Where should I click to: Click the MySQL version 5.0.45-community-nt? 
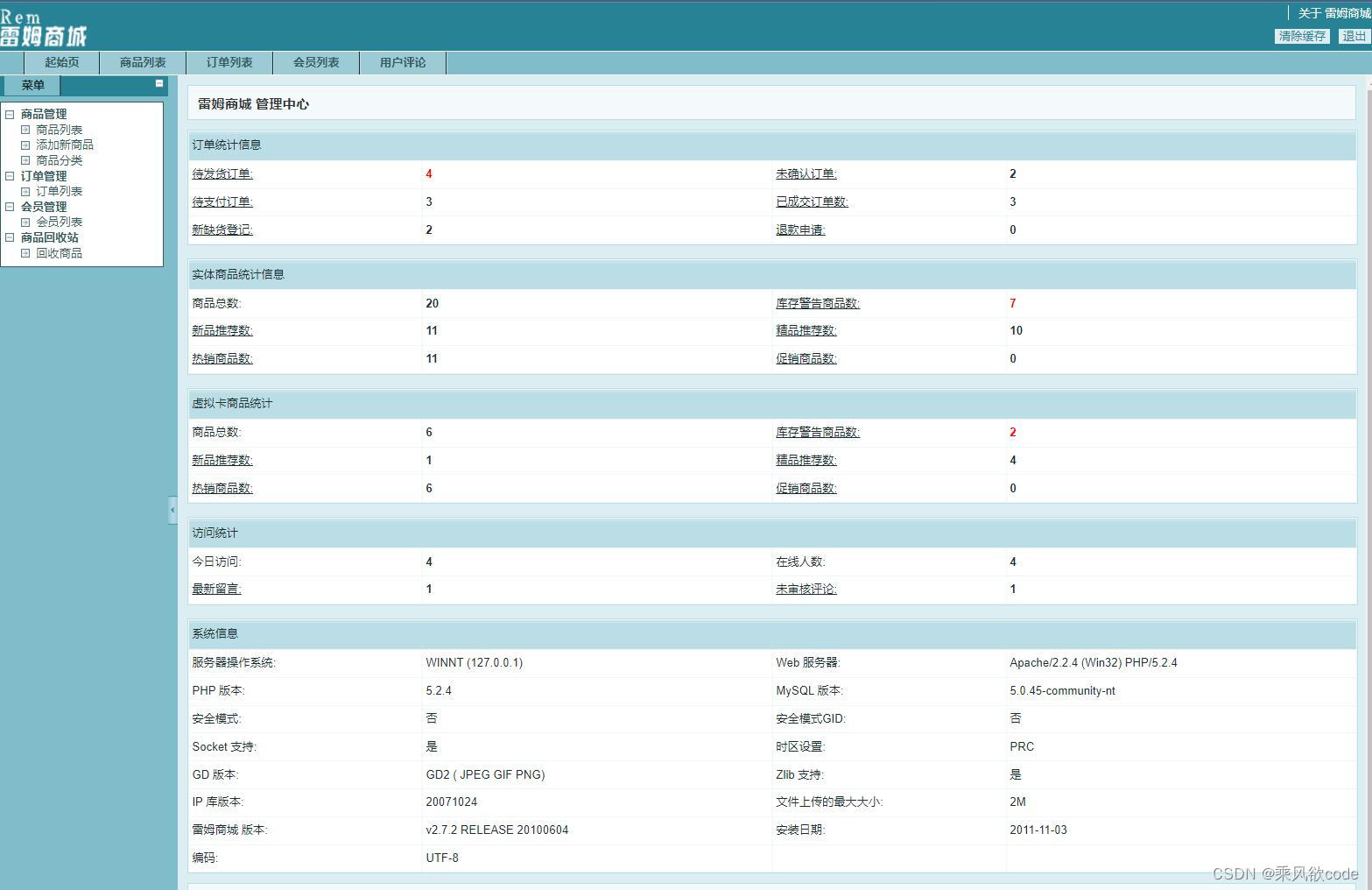(1063, 690)
